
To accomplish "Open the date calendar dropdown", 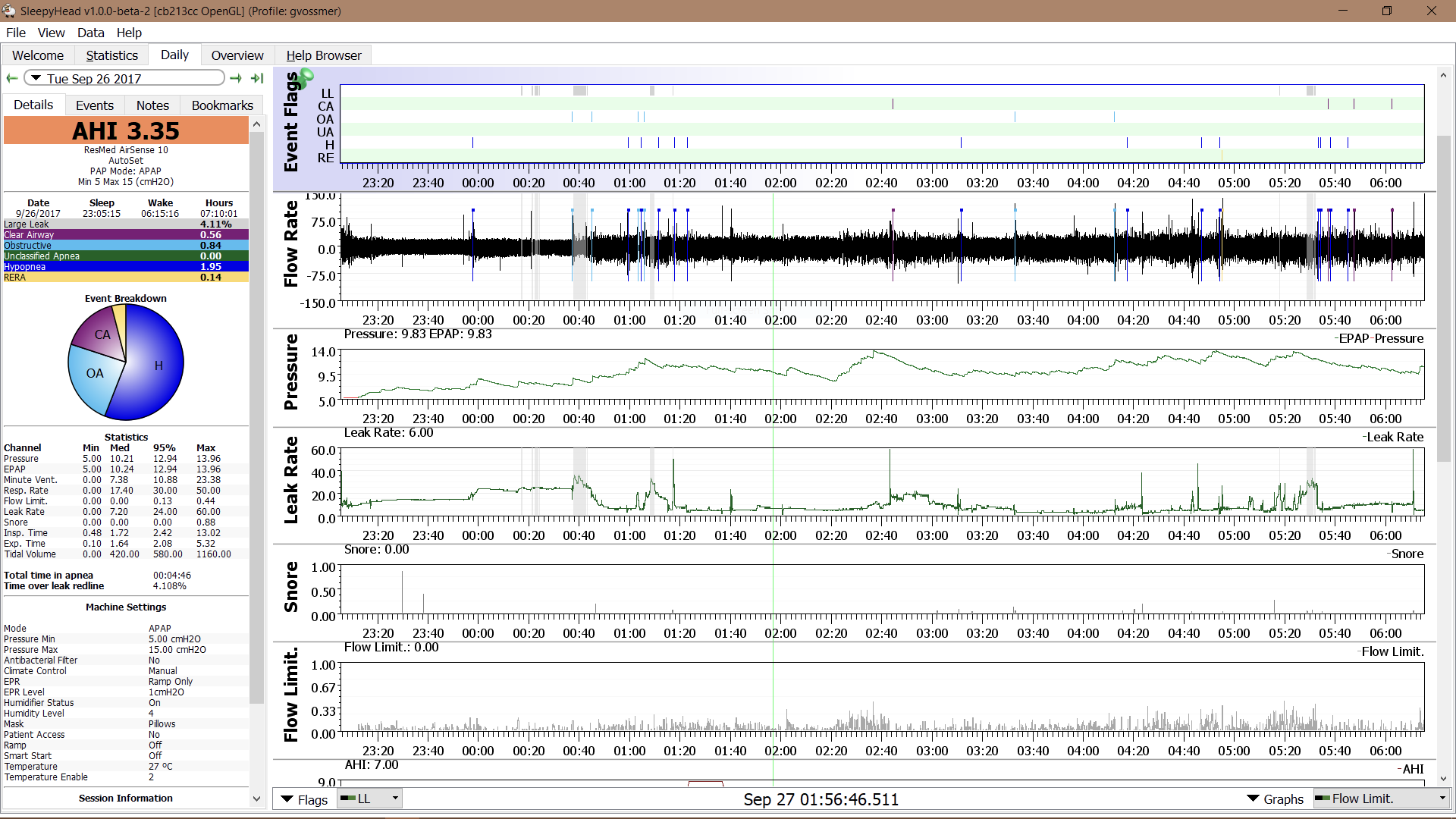I will (124, 78).
